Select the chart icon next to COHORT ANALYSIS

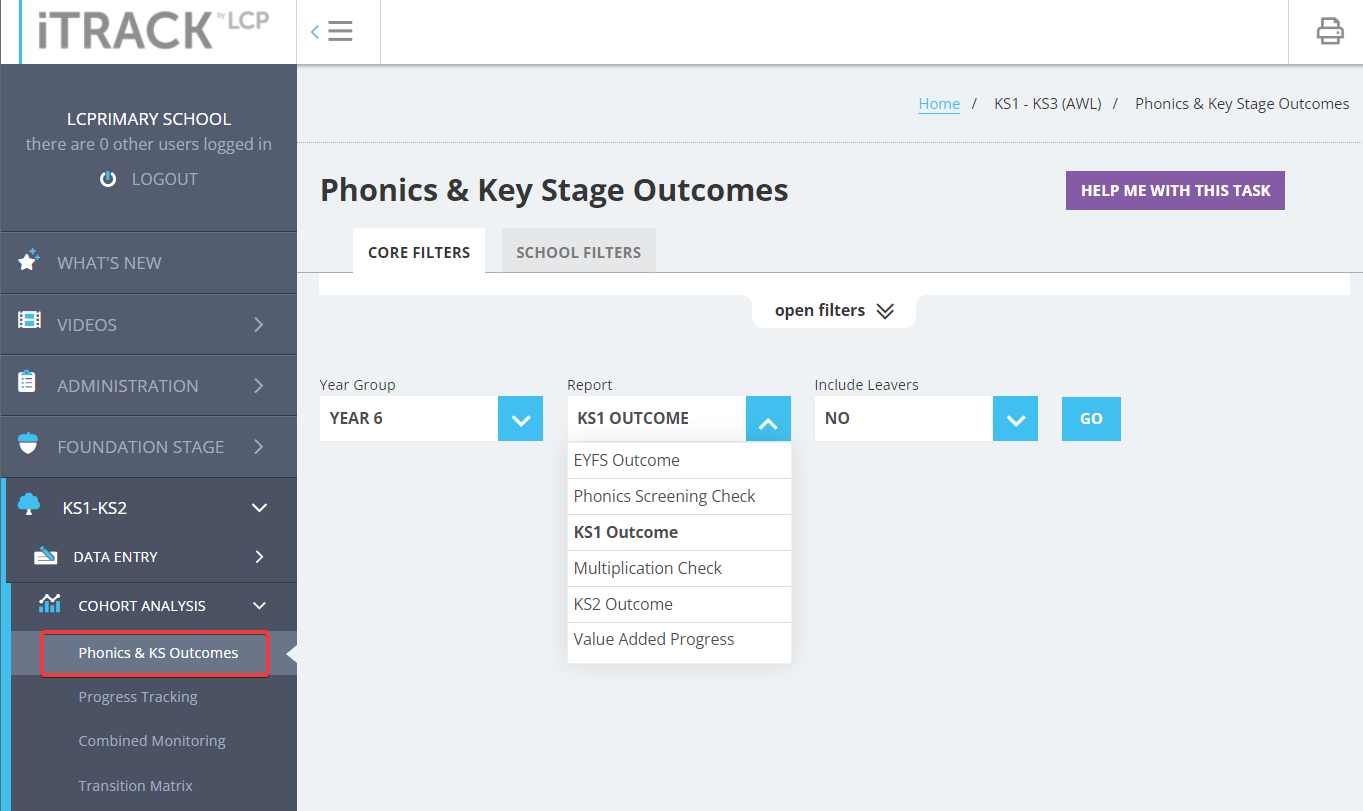click(x=50, y=605)
